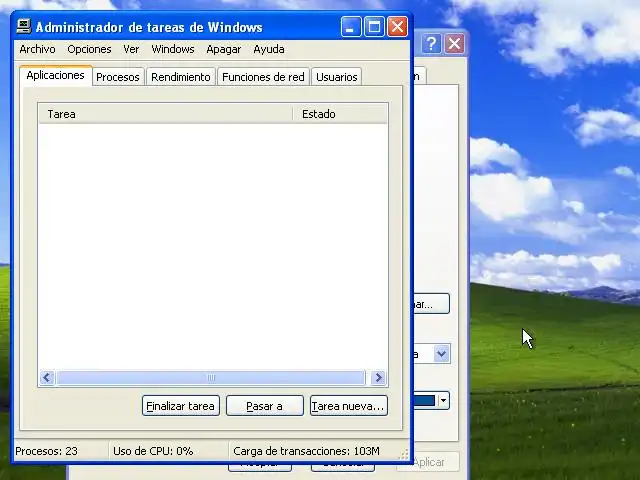Expand the dropdown arrow in background dialog
640x480 pixels.
441,353
